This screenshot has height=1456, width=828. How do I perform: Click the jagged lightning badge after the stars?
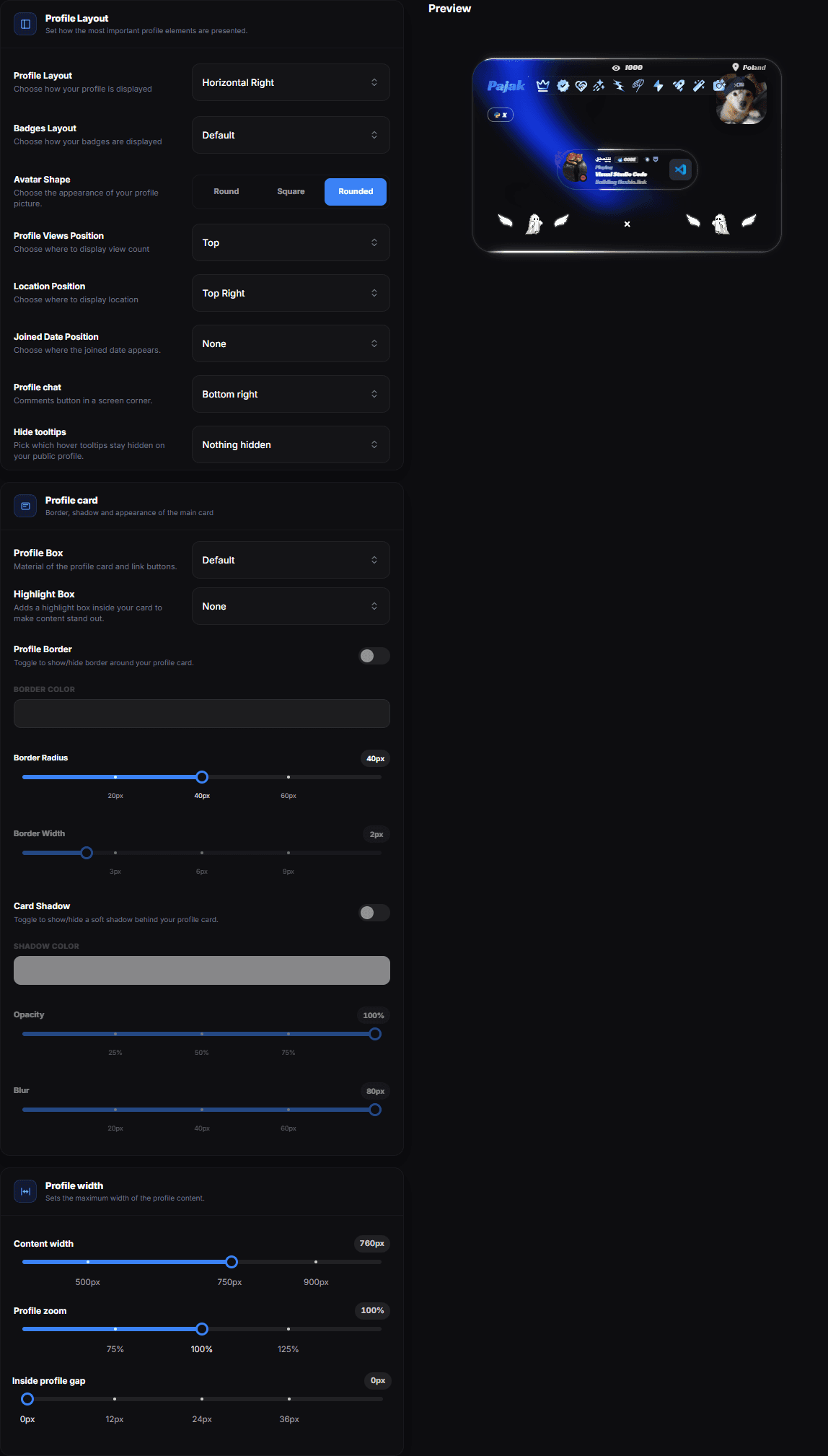619,86
